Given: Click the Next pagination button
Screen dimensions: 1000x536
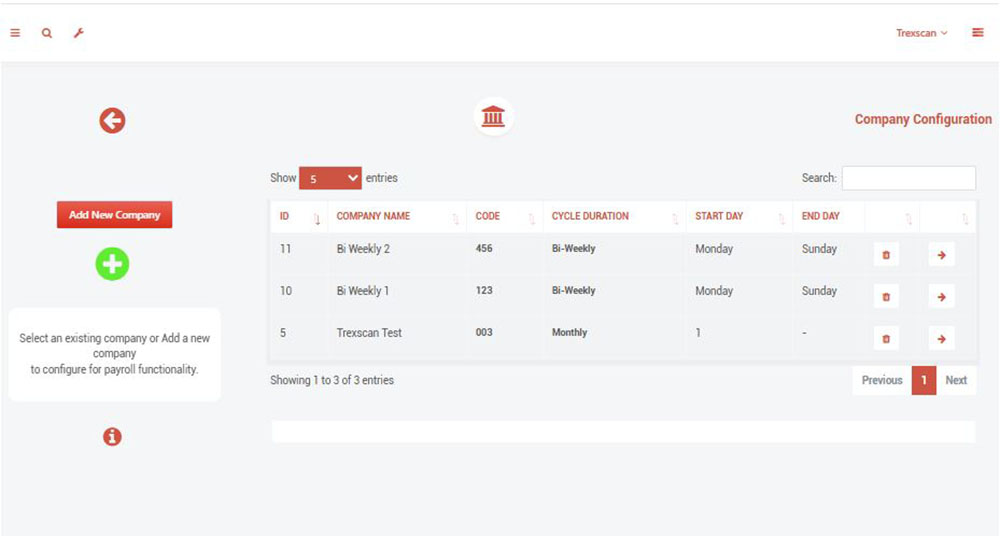Looking at the screenshot, I should 956,380.
